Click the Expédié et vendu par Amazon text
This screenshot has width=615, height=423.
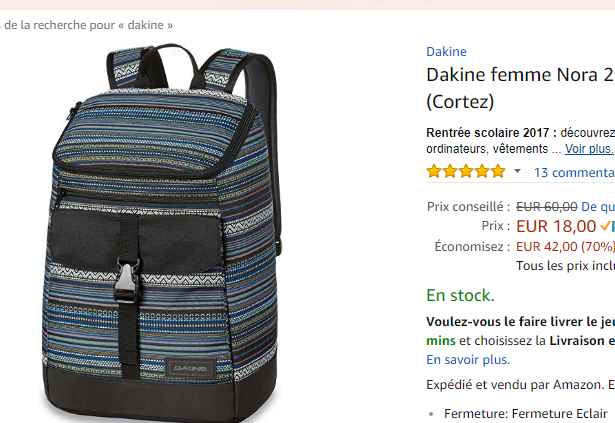tap(515, 385)
